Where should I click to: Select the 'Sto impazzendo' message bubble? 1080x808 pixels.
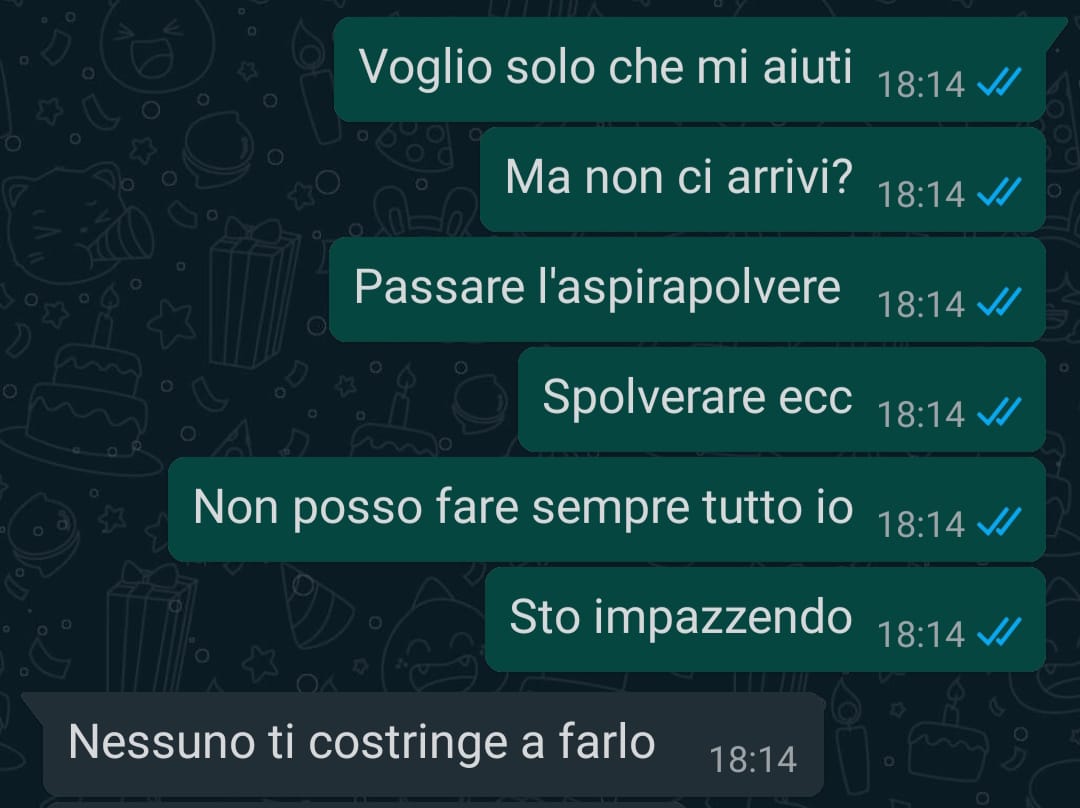click(765, 619)
